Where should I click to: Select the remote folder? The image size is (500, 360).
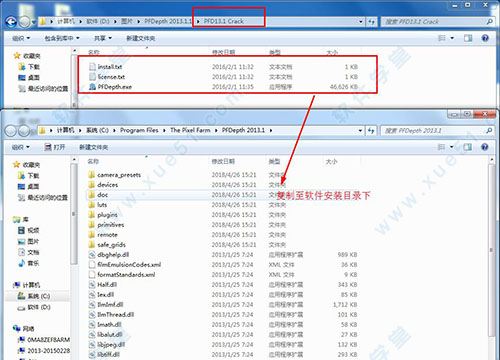click(x=103, y=235)
